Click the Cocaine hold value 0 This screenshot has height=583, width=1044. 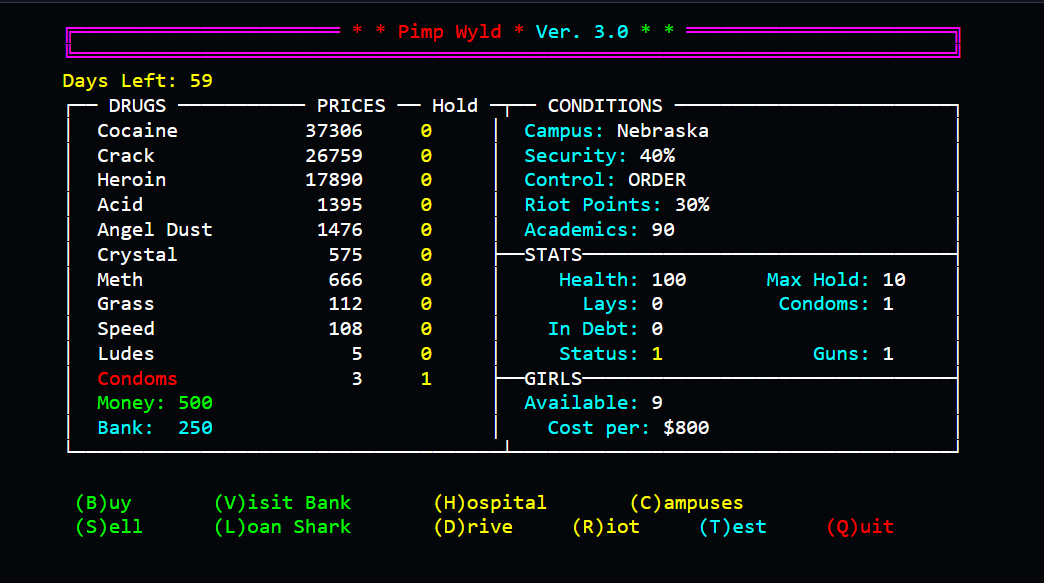click(x=426, y=131)
